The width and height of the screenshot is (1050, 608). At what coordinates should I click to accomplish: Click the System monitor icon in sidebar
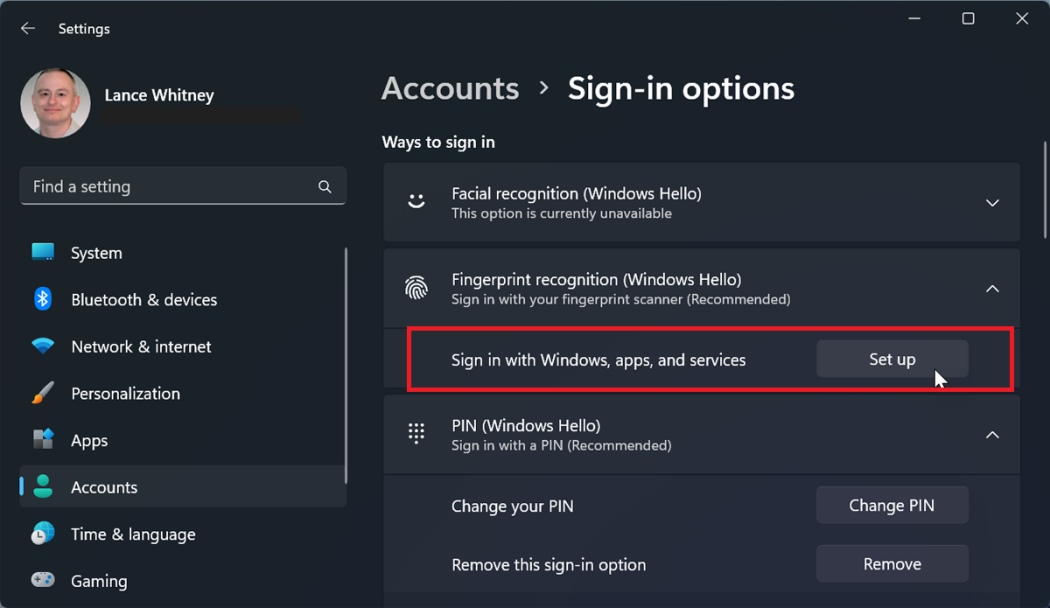pyautogui.click(x=43, y=252)
